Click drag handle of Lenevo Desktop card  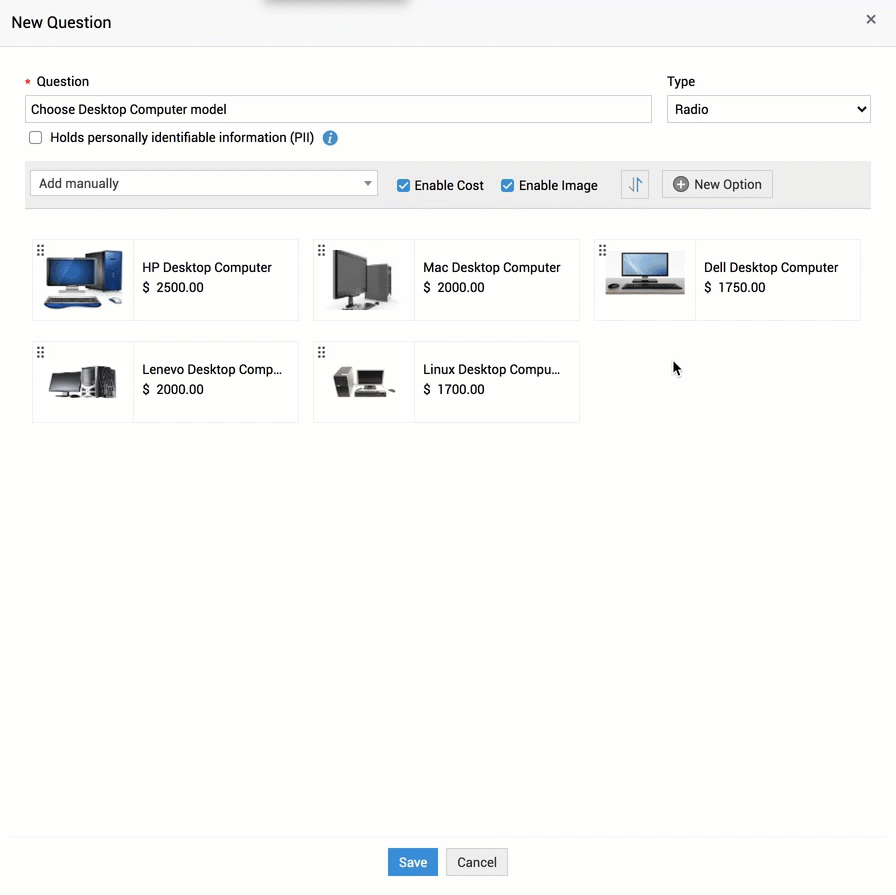pos(41,352)
